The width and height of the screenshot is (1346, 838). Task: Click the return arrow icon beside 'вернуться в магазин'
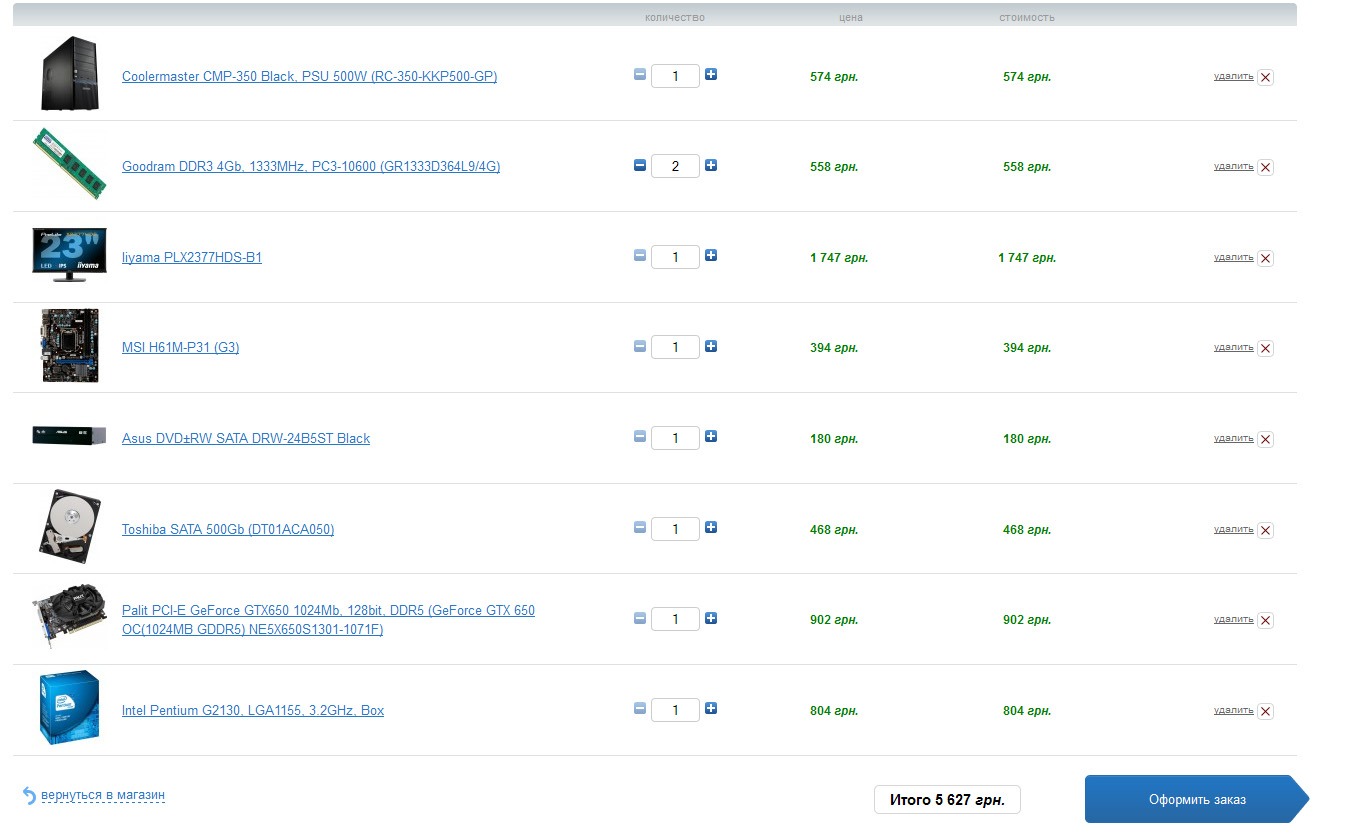[x=29, y=796]
